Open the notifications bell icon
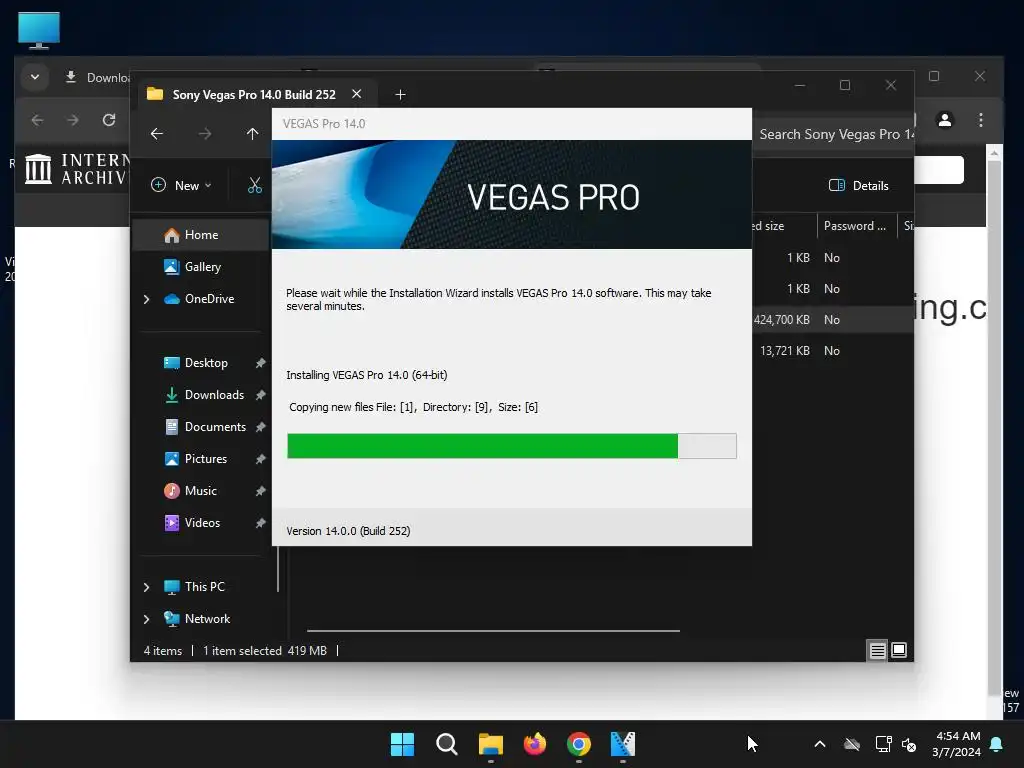The image size is (1024, 768). tap(997, 744)
